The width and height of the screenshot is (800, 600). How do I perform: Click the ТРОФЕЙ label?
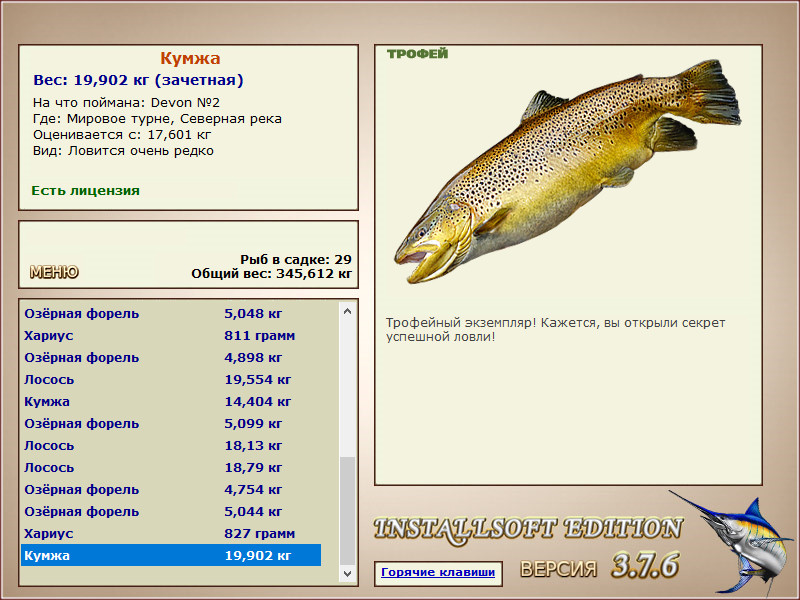pyautogui.click(x=417, y=54)
